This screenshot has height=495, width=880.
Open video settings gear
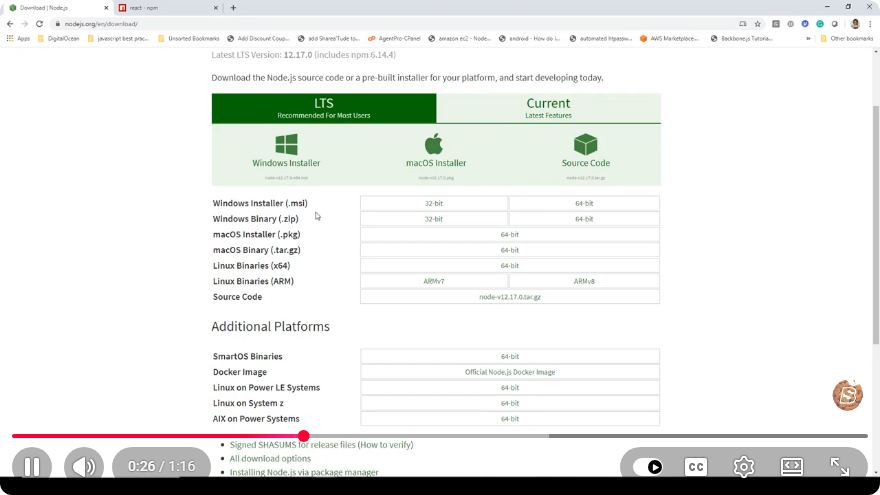744,466
